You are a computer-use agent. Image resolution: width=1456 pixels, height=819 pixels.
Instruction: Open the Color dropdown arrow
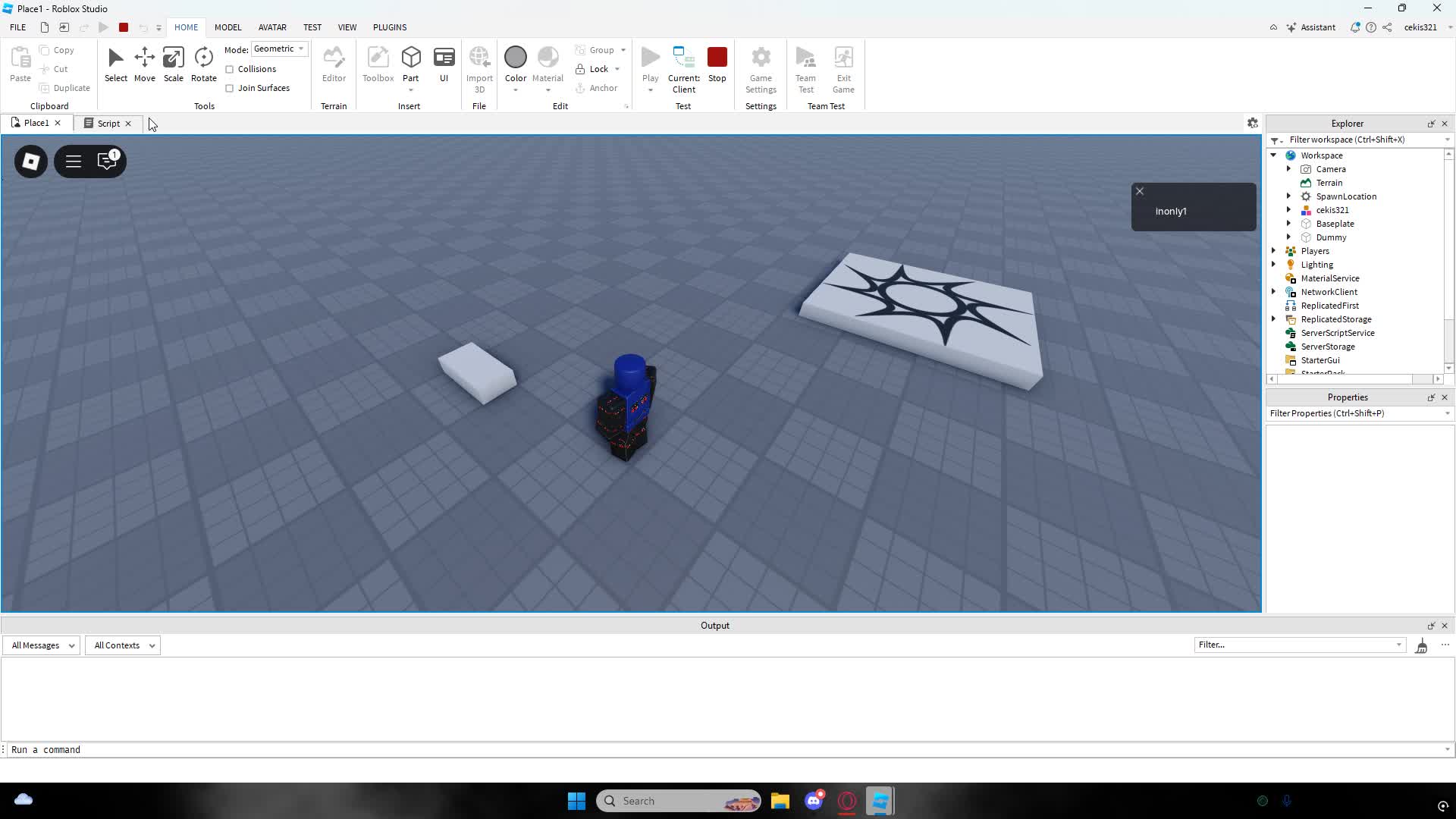516,90
